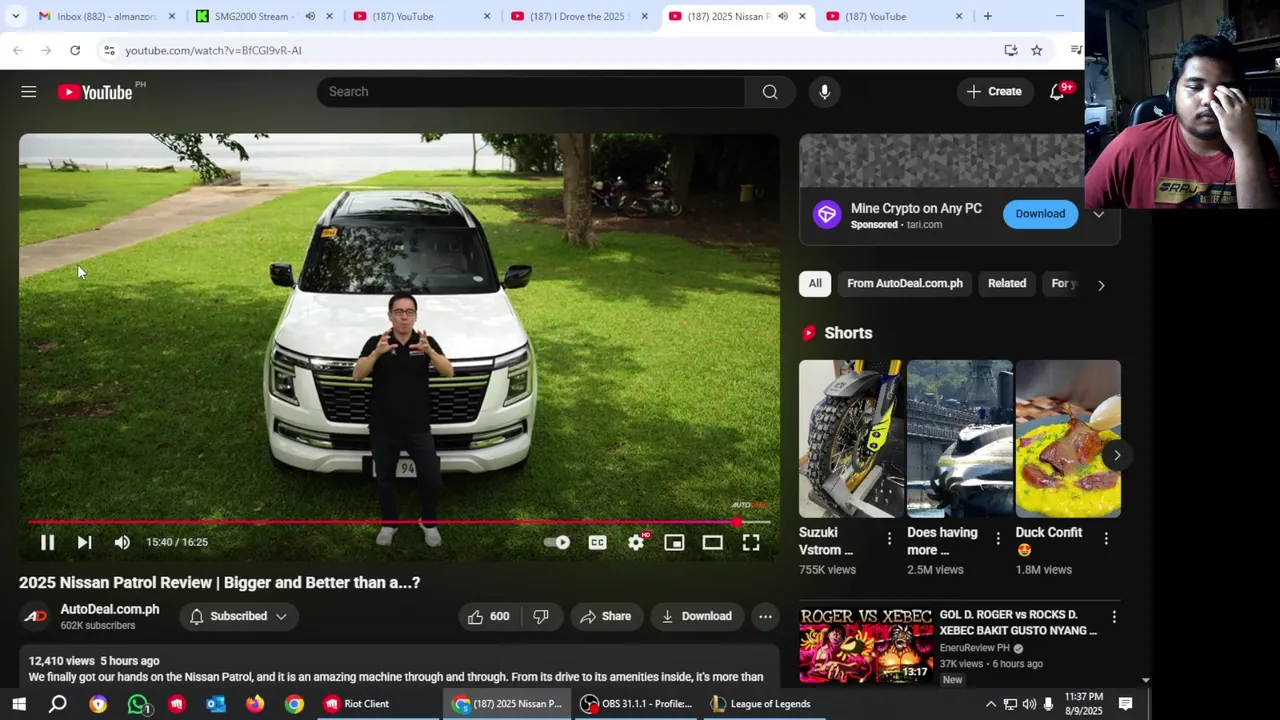Open Firefox from the taskbar
1280x720 pixels.
tap(255, 704)
